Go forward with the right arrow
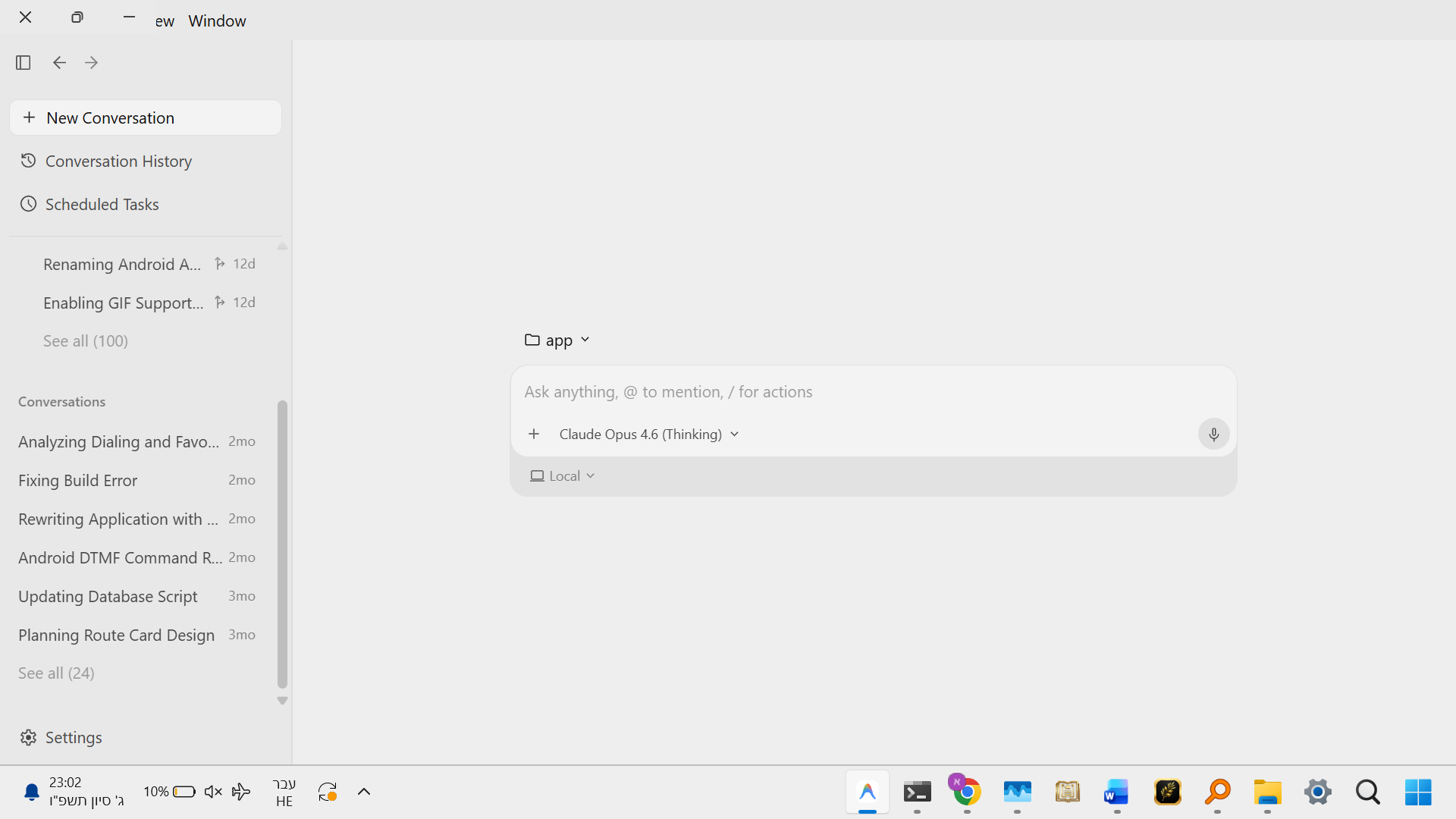1456x819 pixels. [x=92, y=62]
